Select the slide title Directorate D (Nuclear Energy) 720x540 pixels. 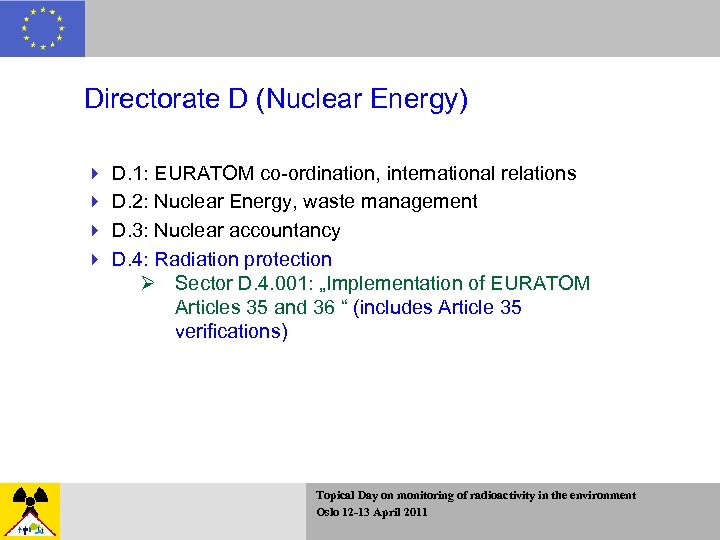pyautogui.click(x=276, y=99)
